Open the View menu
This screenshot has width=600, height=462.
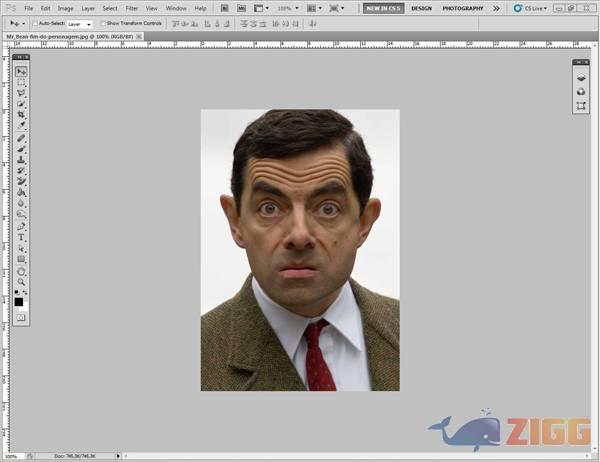pos(152,8)
